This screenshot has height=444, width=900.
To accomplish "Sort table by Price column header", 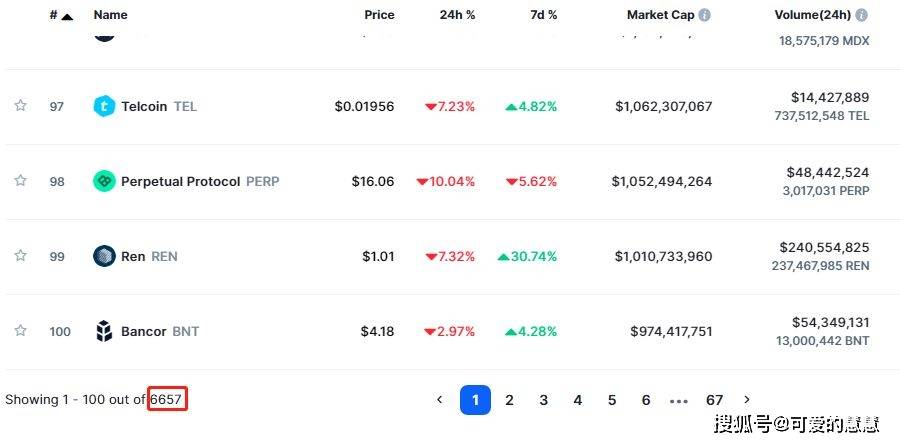I will click(379, 15).
